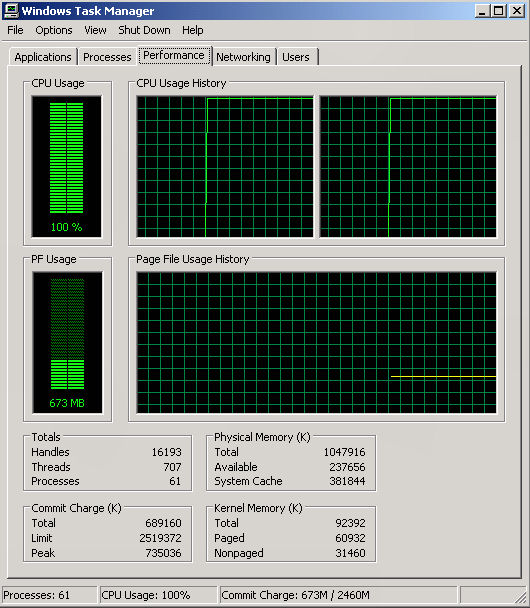Click the first CPU Usage History graph
The image size is (530, 608).
point(225,167)
